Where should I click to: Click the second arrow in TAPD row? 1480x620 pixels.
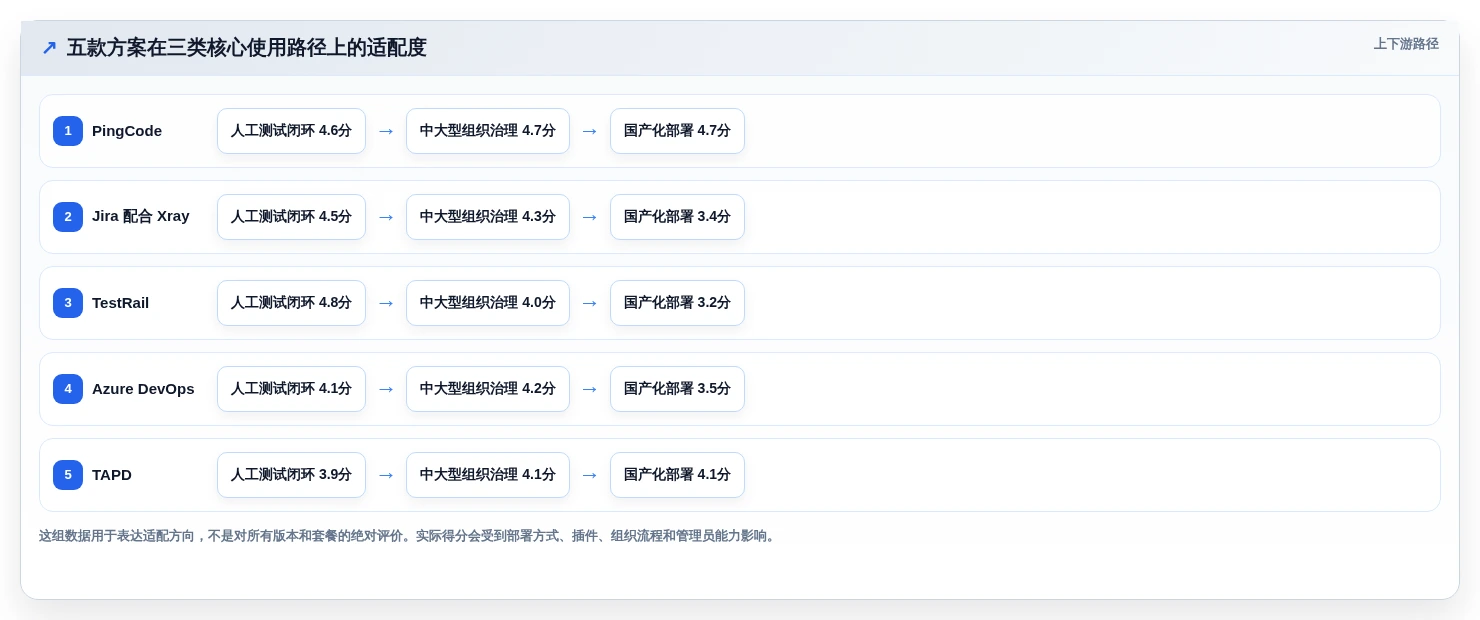590,475
